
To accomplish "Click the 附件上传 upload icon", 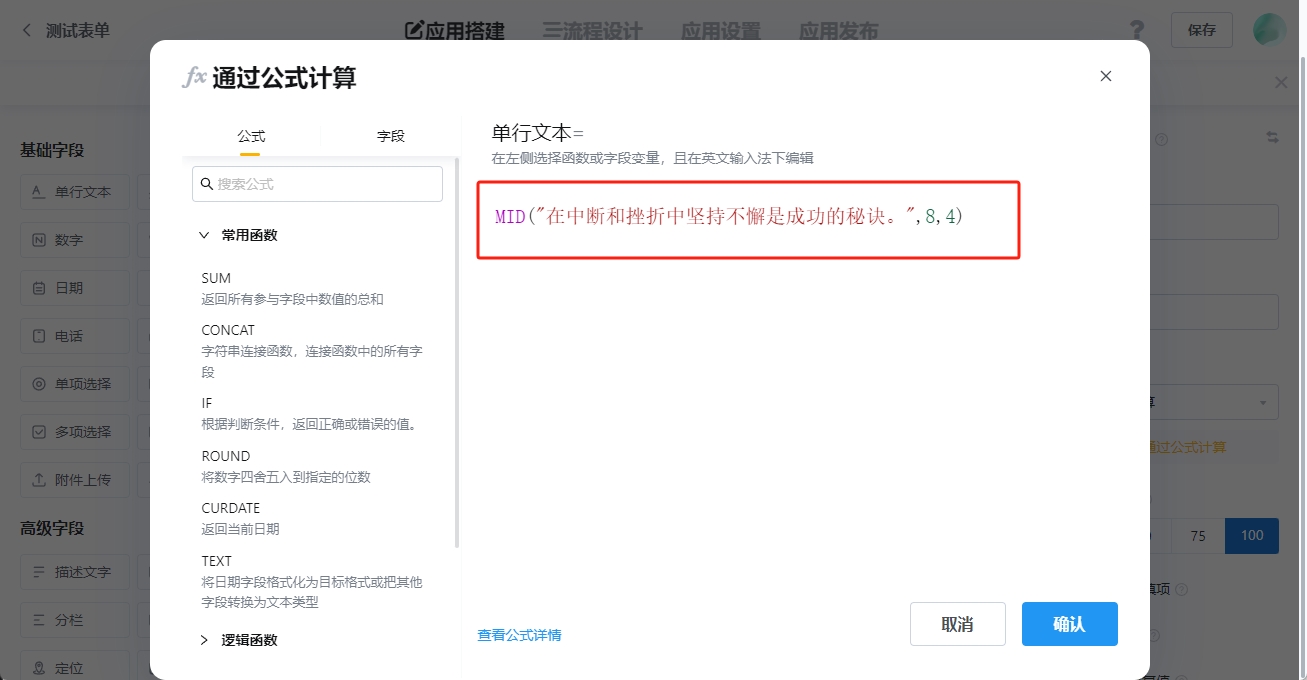I will coord(39,480).
